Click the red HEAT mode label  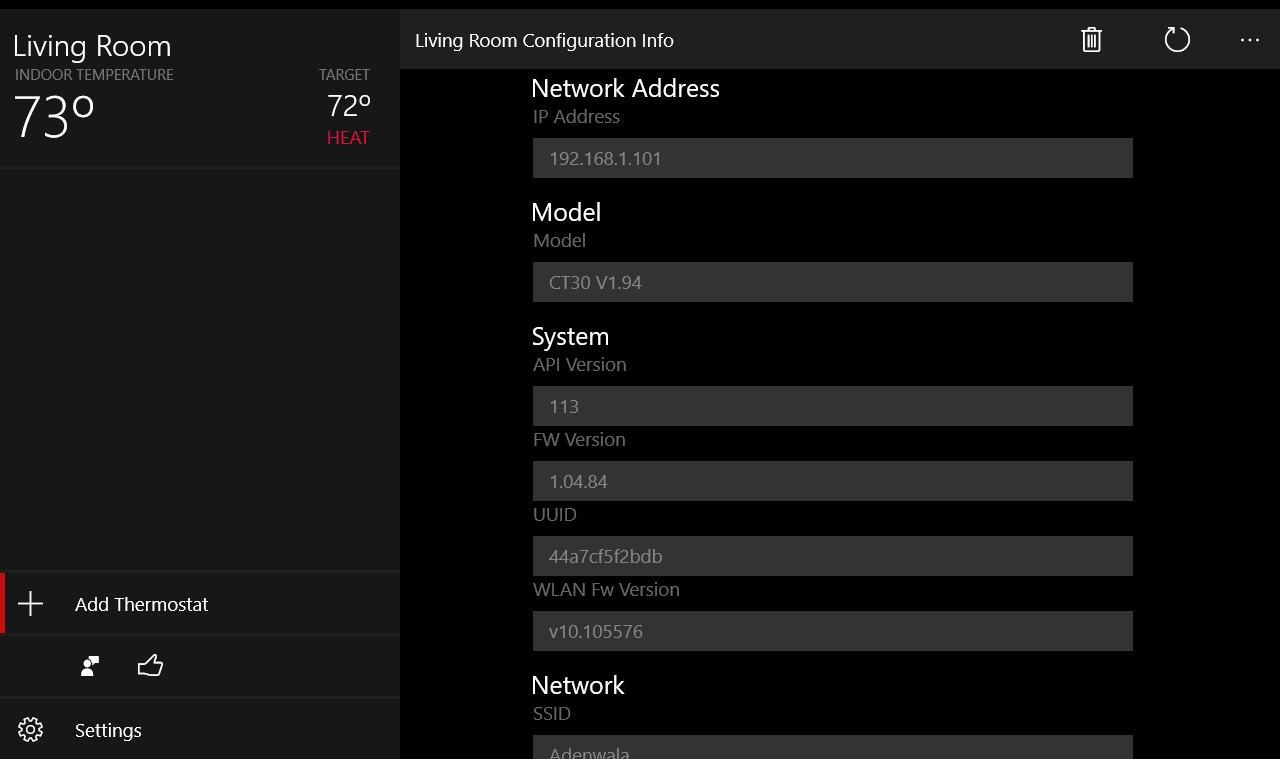point(348,138)
